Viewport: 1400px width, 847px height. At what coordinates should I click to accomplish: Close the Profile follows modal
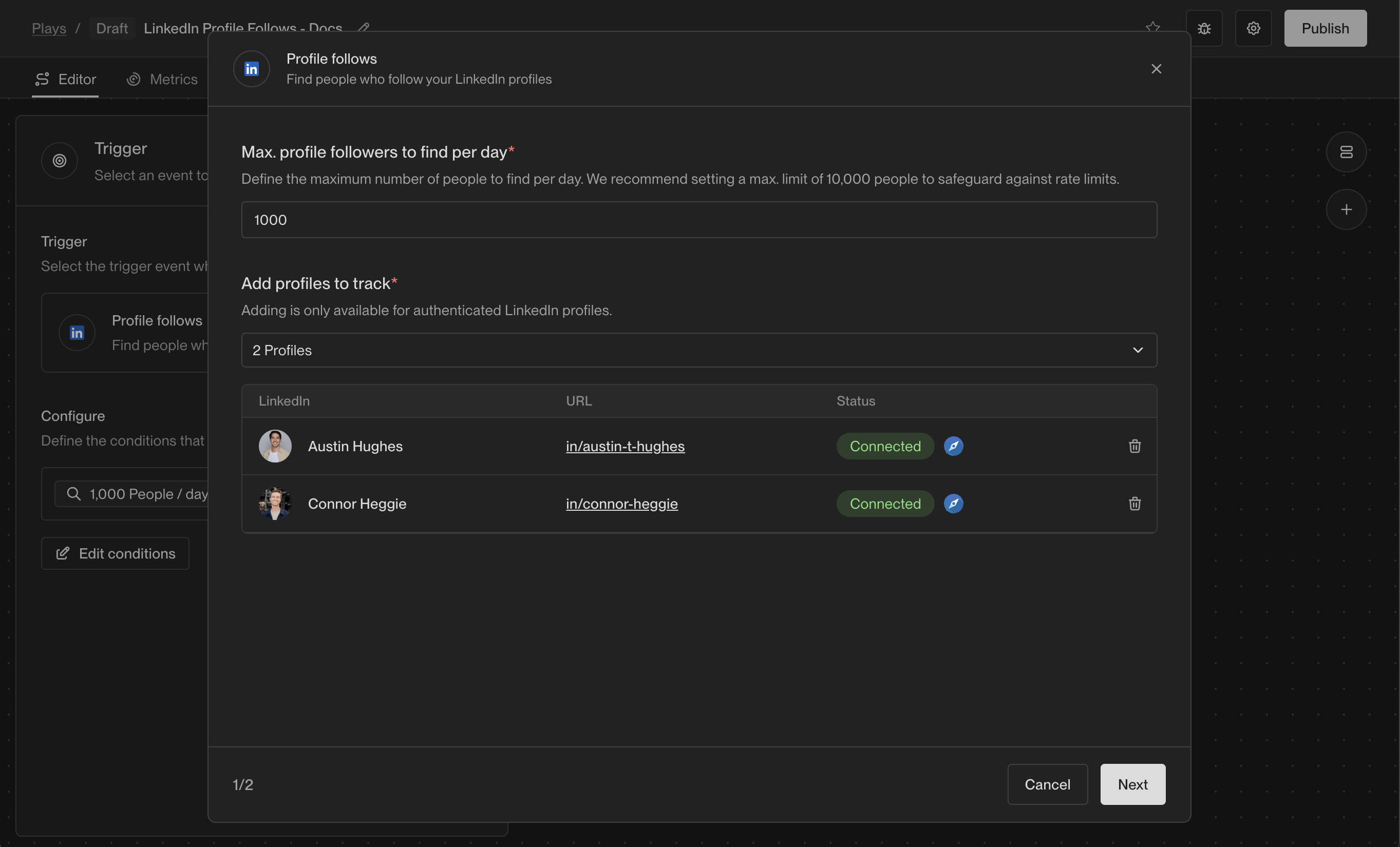[1156, 69]
